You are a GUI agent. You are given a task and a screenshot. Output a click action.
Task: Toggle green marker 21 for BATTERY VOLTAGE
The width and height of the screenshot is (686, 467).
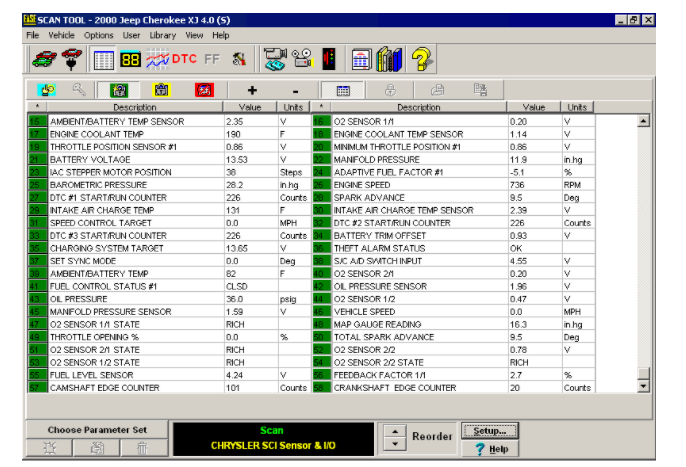click(x=37, y=159)
